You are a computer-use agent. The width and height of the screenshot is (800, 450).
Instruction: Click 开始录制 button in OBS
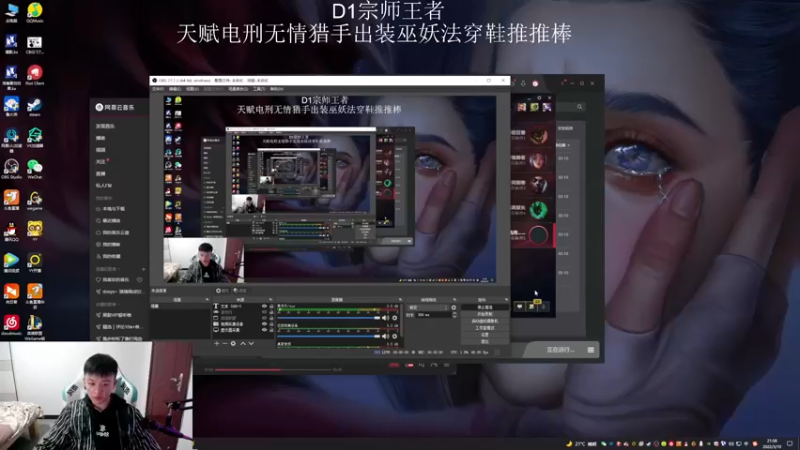(485, 314)
